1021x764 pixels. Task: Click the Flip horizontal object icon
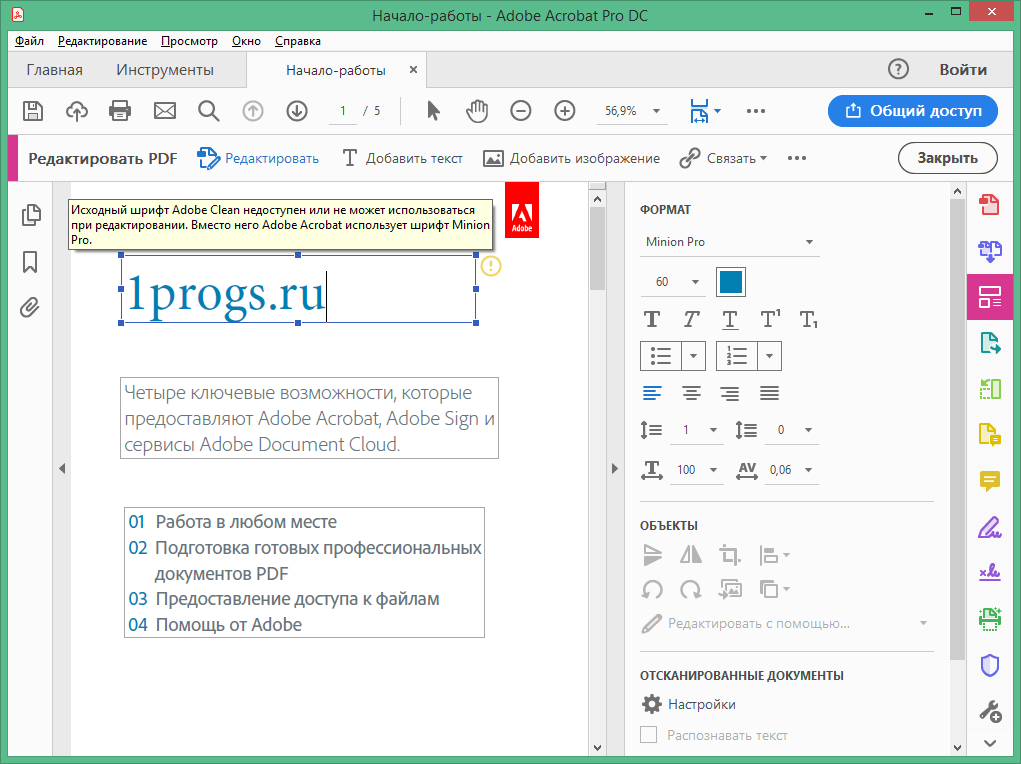(x=691, y=554)
